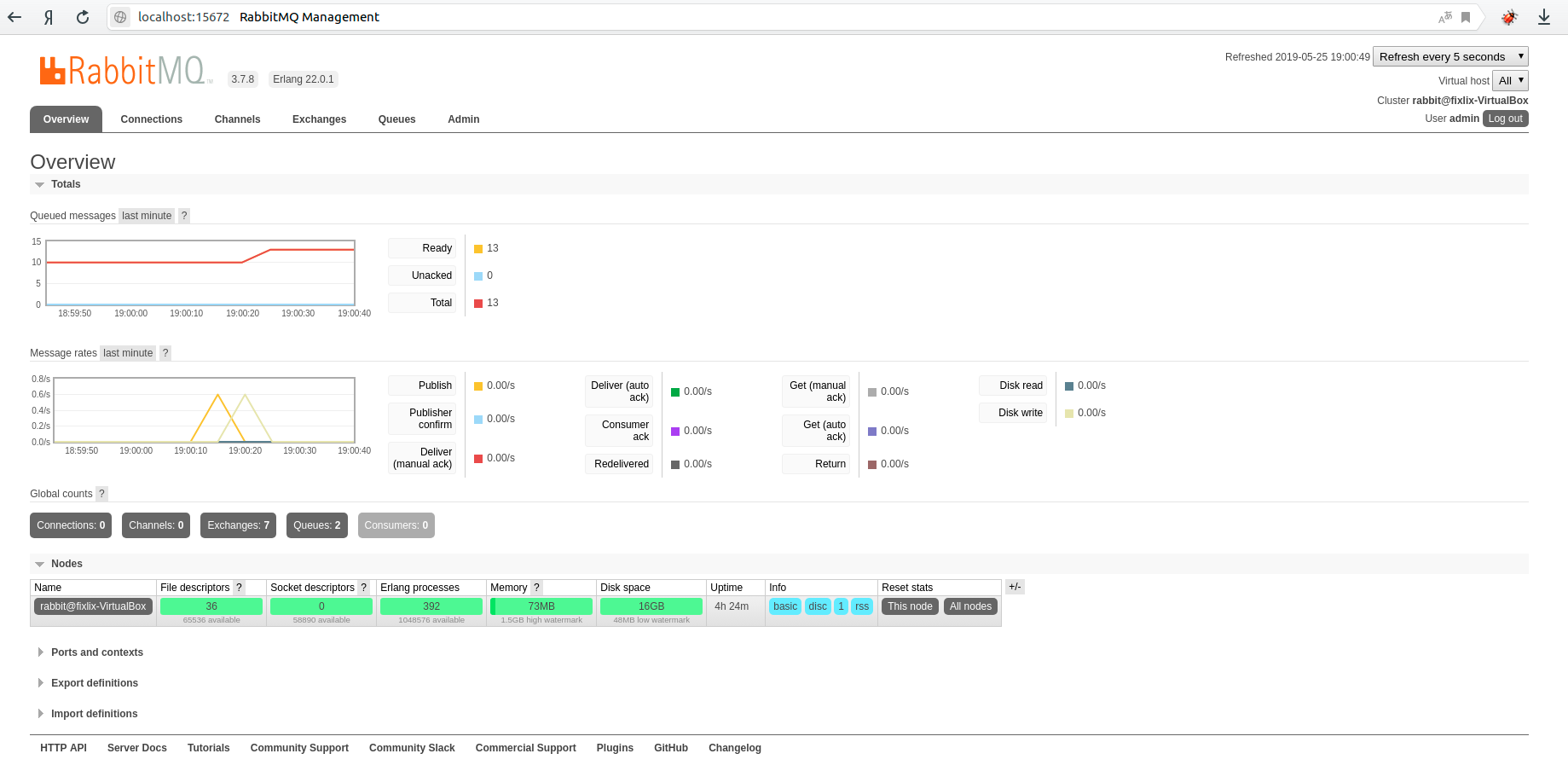1568x771 pixels.
Task: Open the Virtual host dropdown
Action: [x=1510, y=80]
